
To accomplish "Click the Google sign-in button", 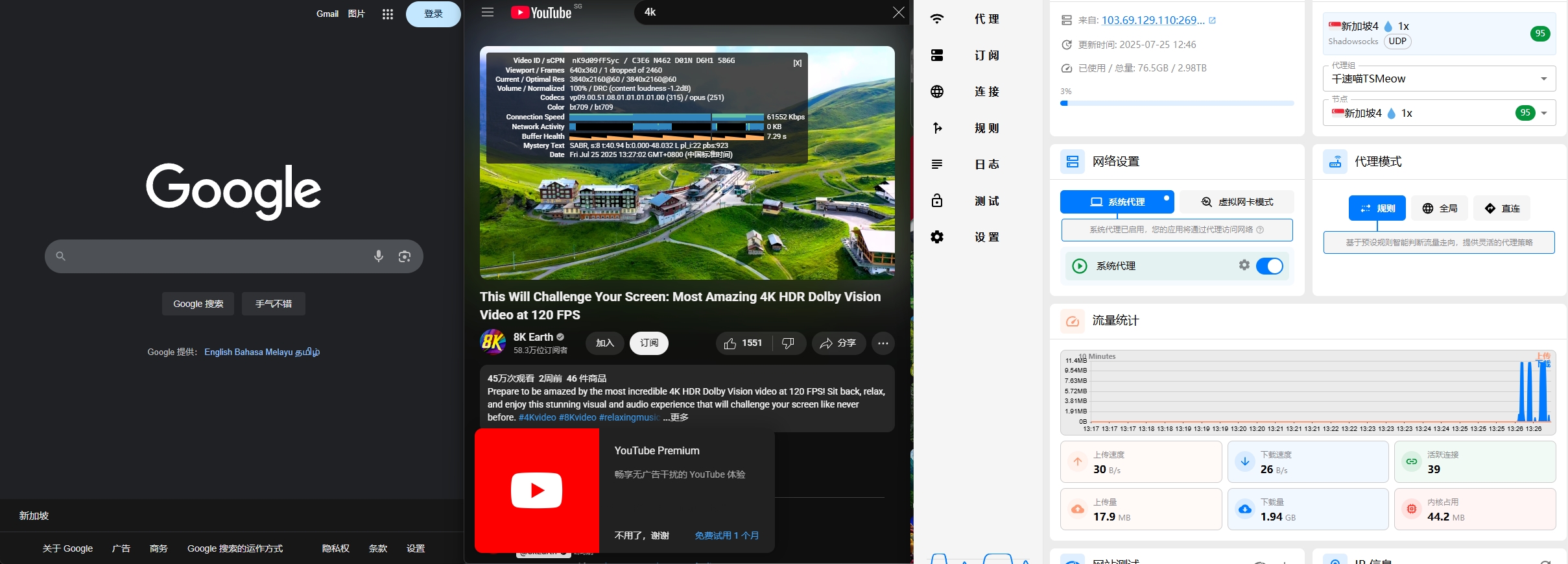I will pyautogui.click(x=433, y=14).
